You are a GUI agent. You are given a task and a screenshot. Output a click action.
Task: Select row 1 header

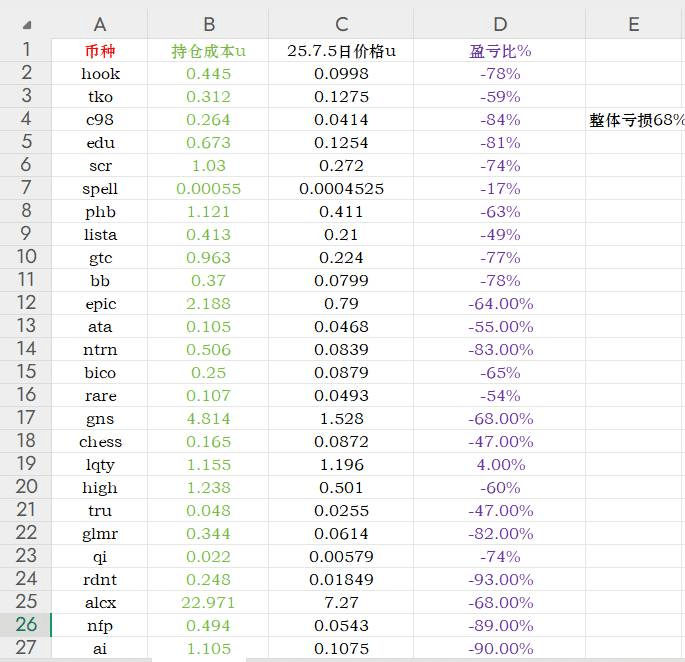[26, 50]
